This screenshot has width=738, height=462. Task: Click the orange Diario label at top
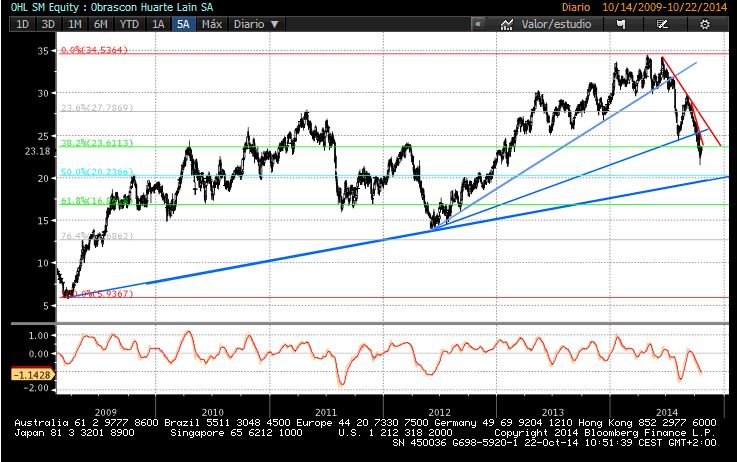click(x=575, y=7)
